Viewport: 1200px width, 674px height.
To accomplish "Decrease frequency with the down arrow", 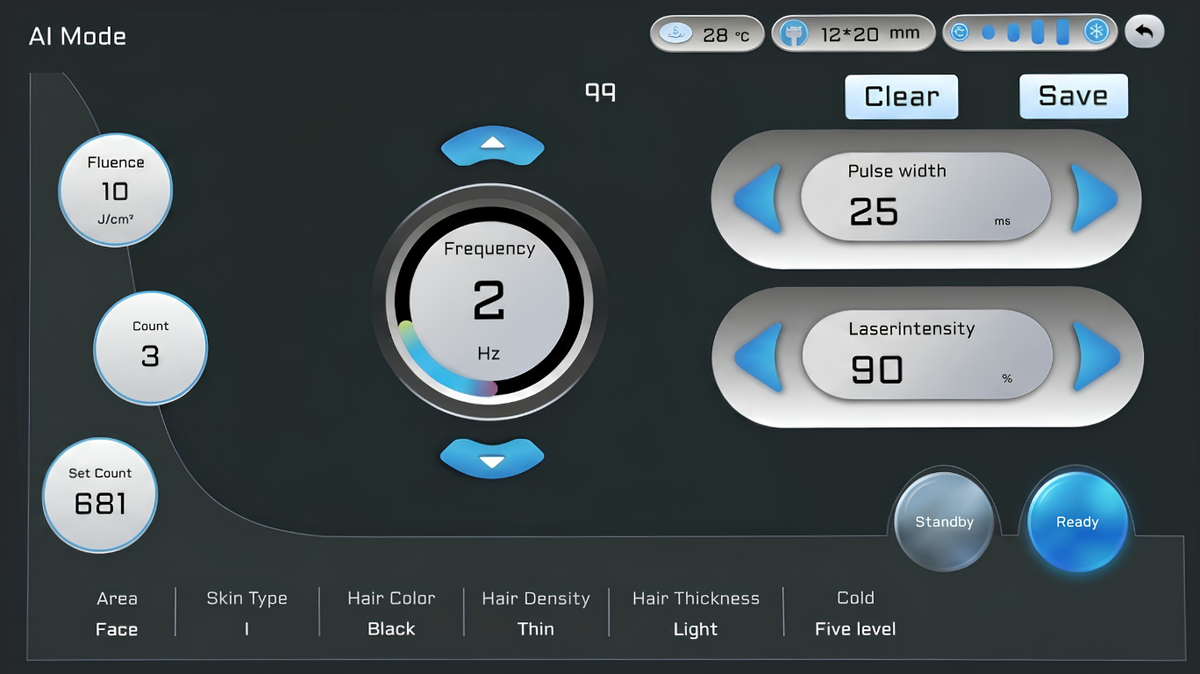I will tap(492, 458).
